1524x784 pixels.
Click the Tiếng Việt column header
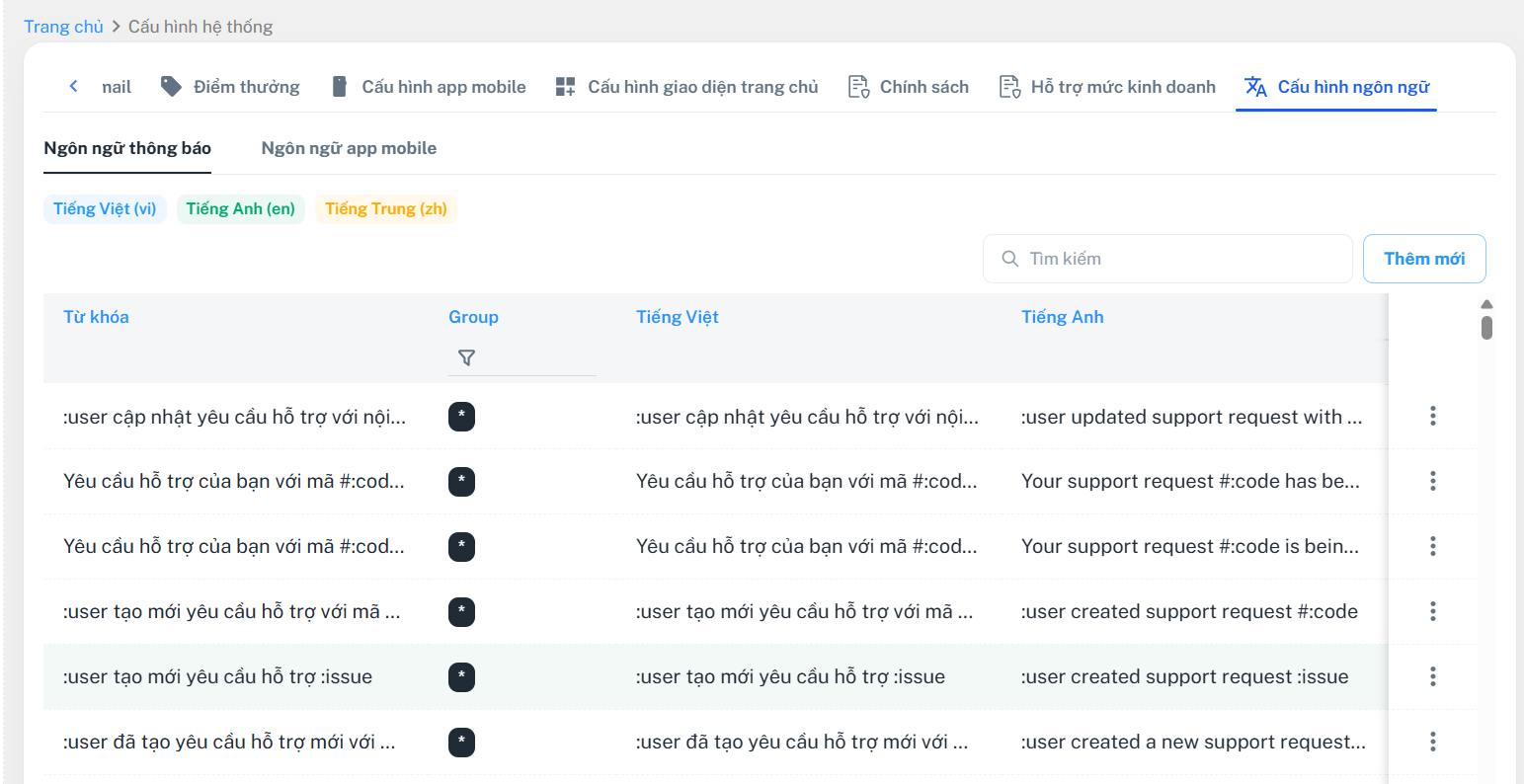click(678, 317)
